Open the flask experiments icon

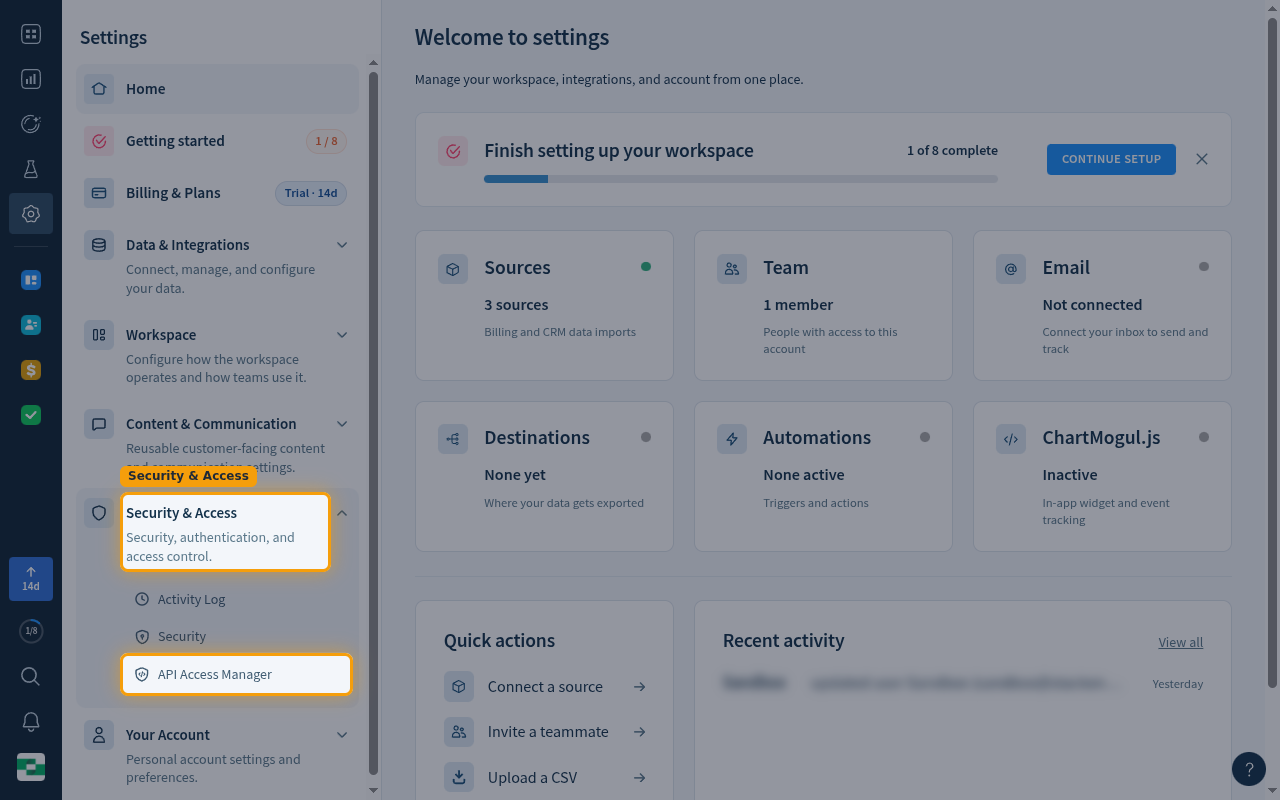(x=31, y=169)
